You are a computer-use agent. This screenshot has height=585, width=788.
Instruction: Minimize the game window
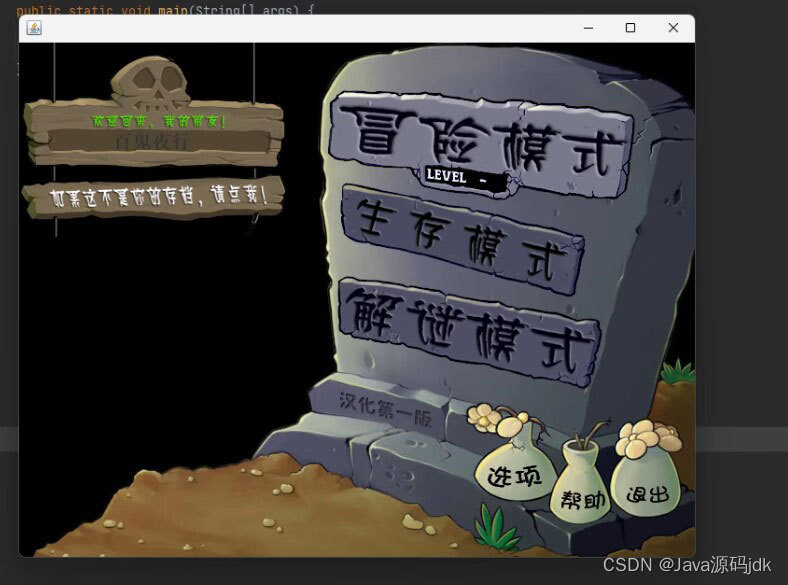(x=588, y=28)
